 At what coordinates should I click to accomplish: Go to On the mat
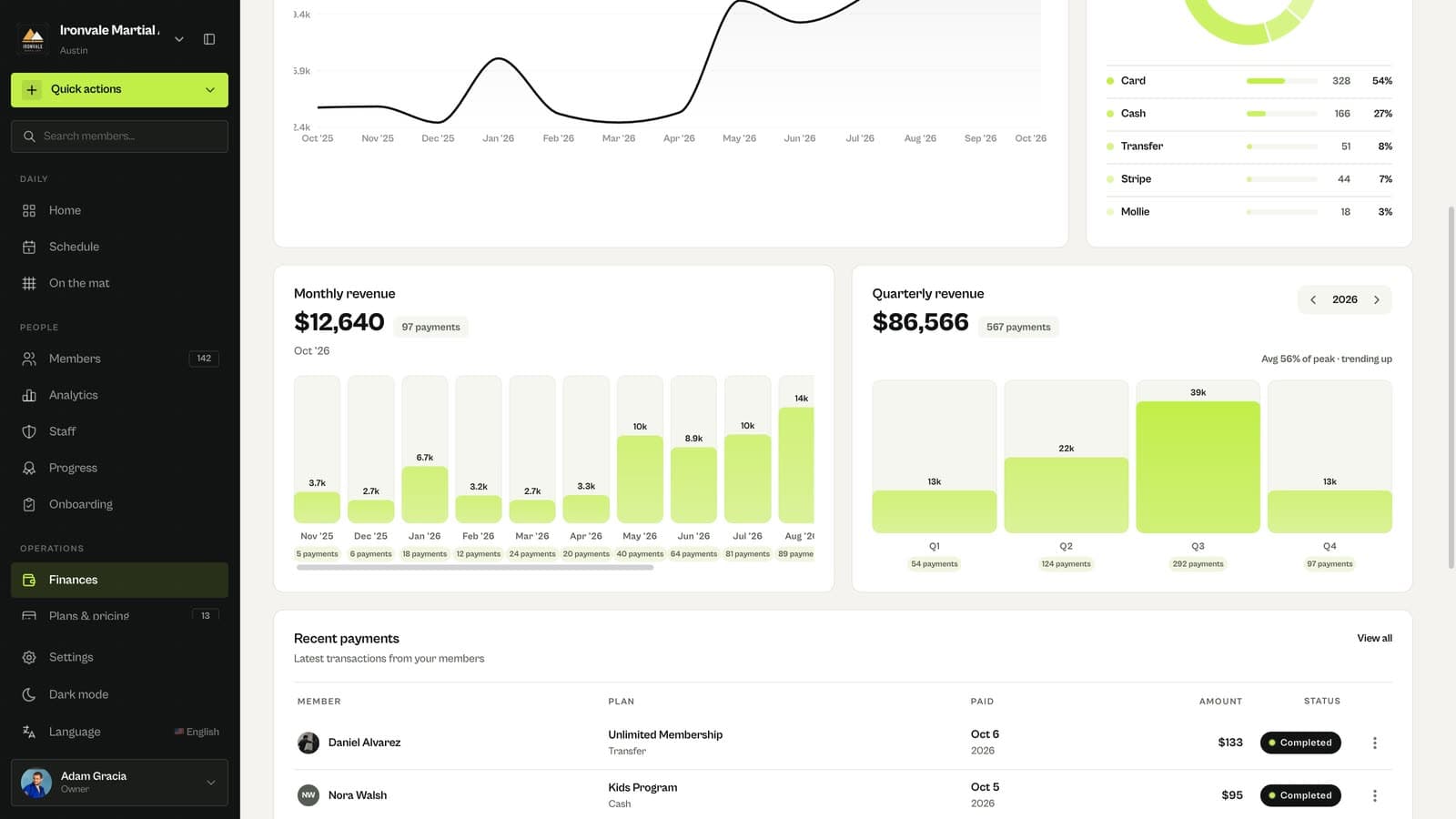[x=119, y=283]
